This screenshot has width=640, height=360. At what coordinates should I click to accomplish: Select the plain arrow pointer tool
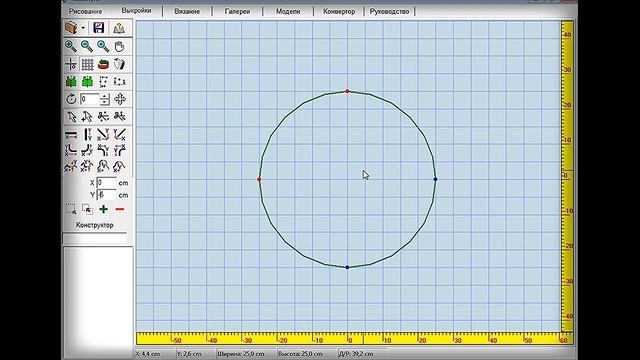coord(71,117)
